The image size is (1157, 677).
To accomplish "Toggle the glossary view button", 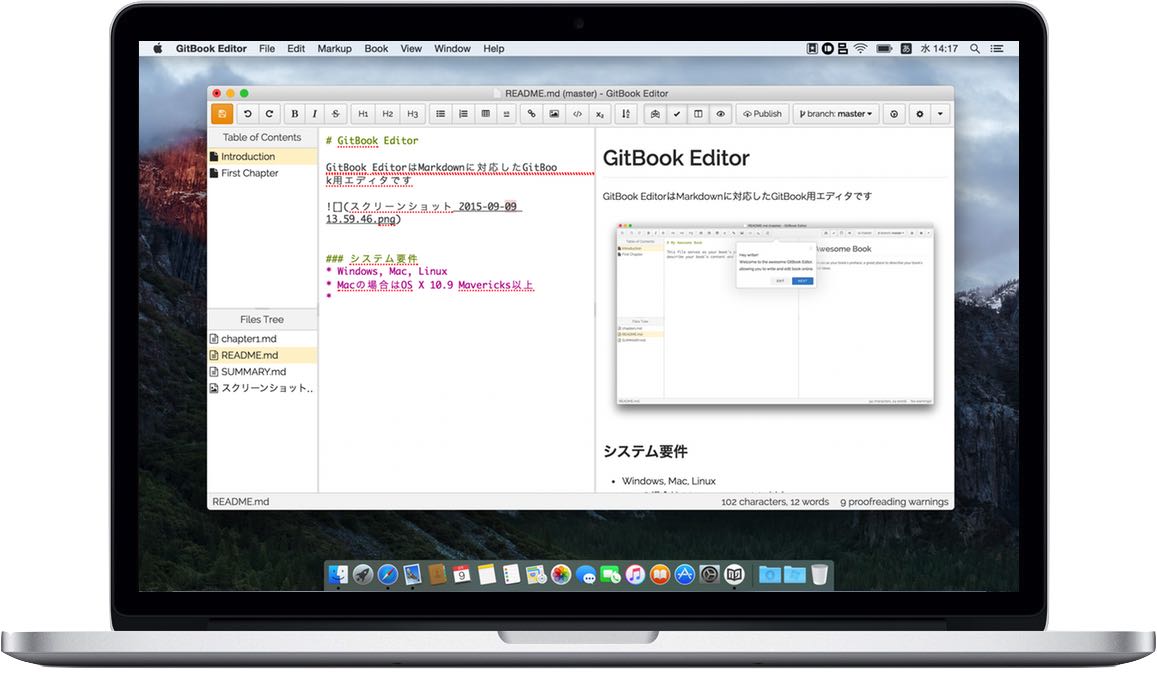I will point(655,114).
